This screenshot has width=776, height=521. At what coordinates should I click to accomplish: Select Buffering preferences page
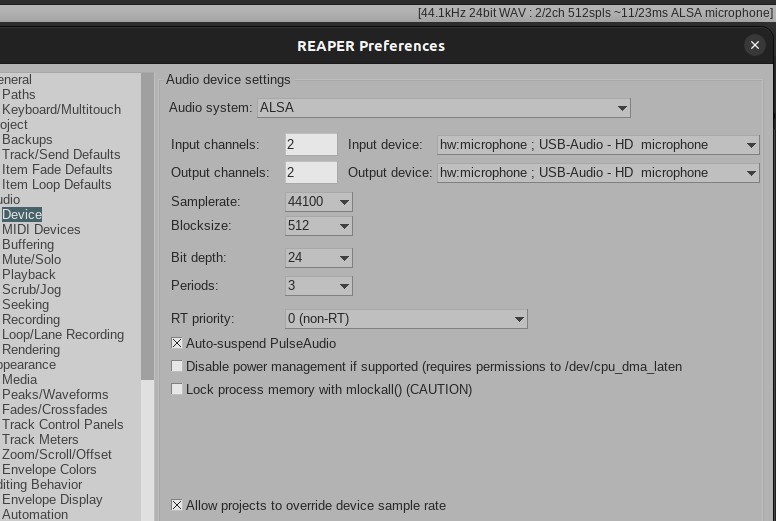tap(28, 244)
